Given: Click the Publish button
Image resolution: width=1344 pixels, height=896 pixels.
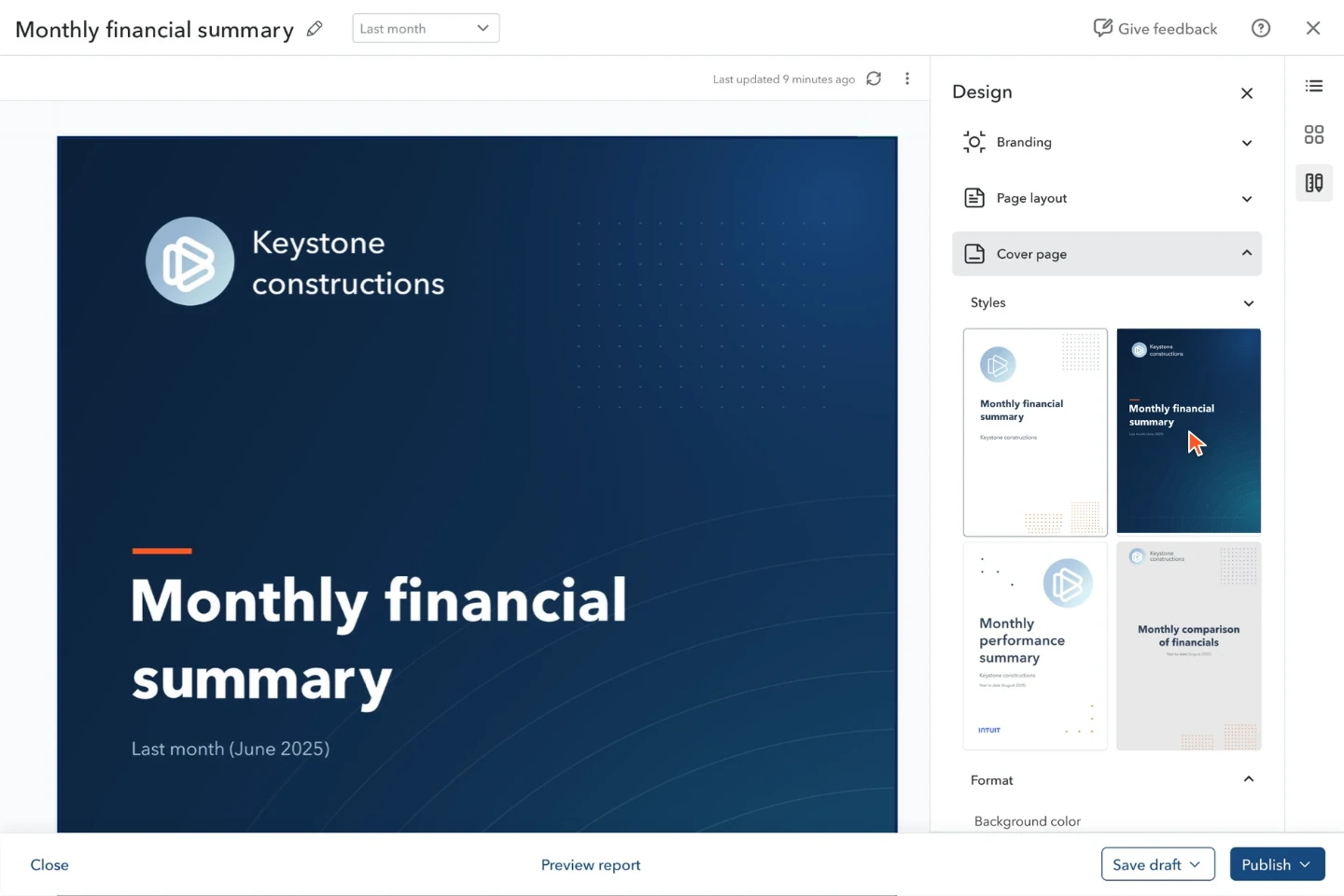Looking at the screenshot, I should (x=1278, y=864).
